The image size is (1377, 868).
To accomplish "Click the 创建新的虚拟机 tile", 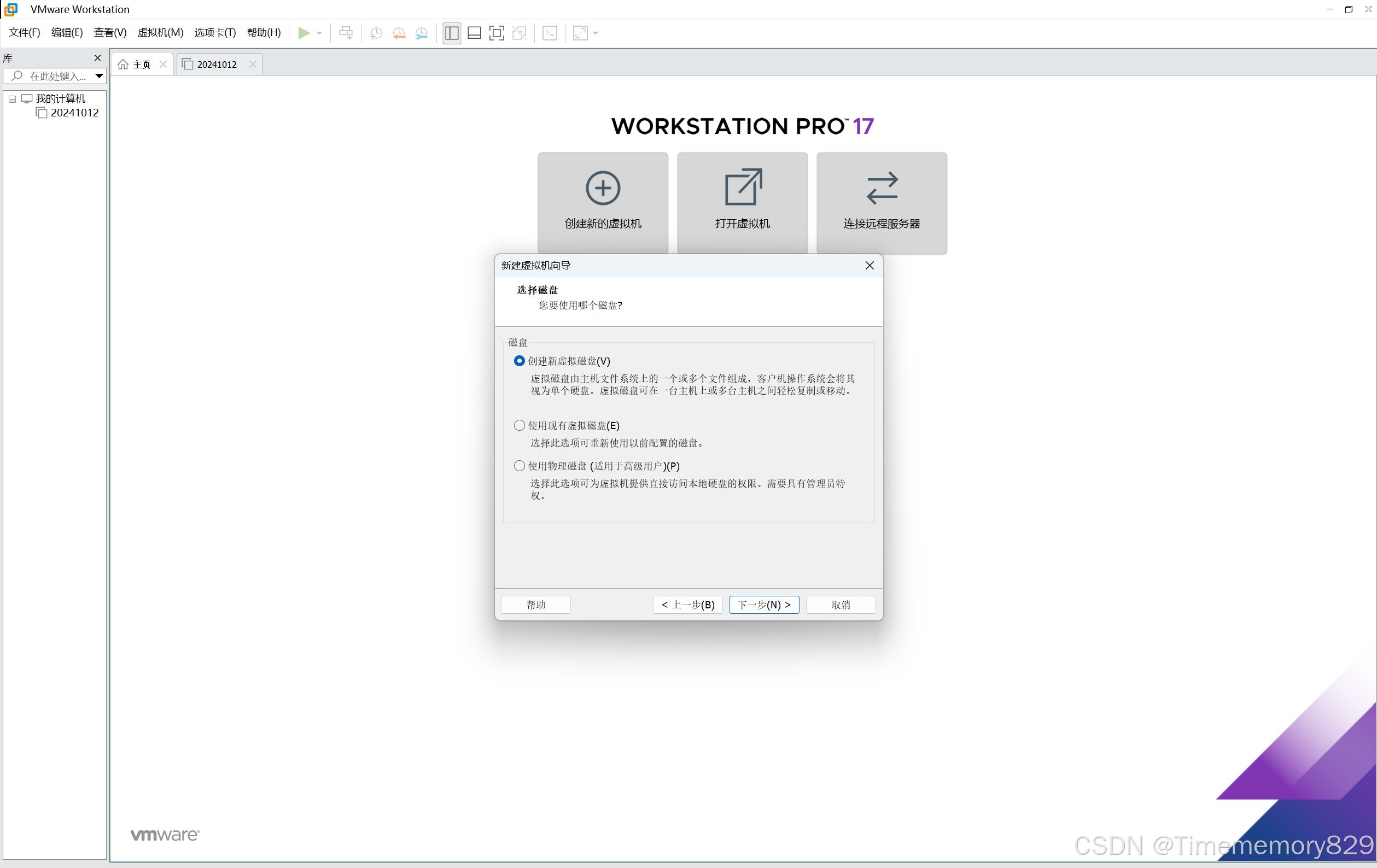I will (603, 202).
